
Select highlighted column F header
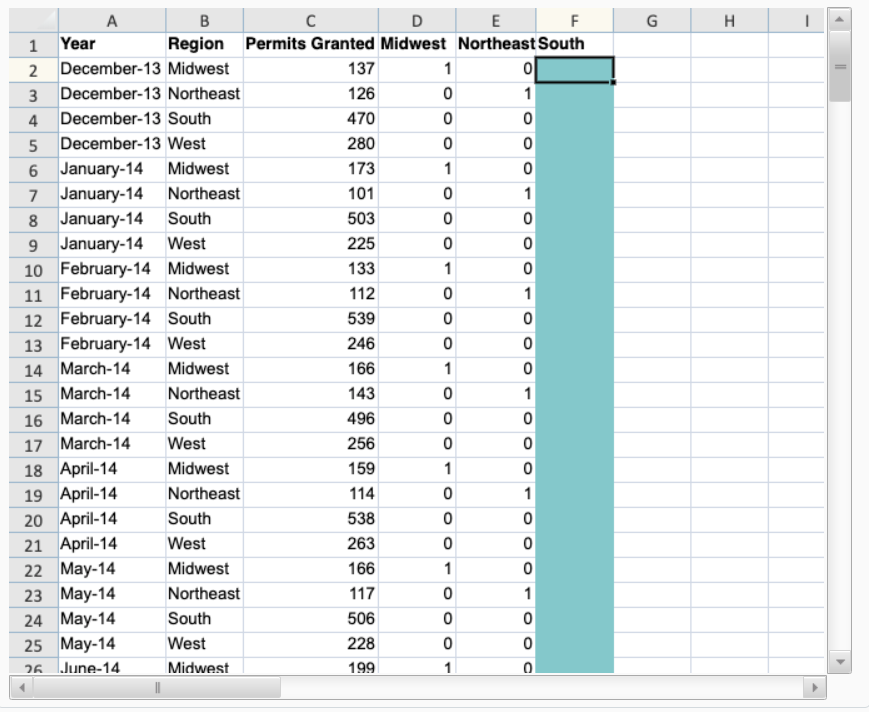[574, 21]
